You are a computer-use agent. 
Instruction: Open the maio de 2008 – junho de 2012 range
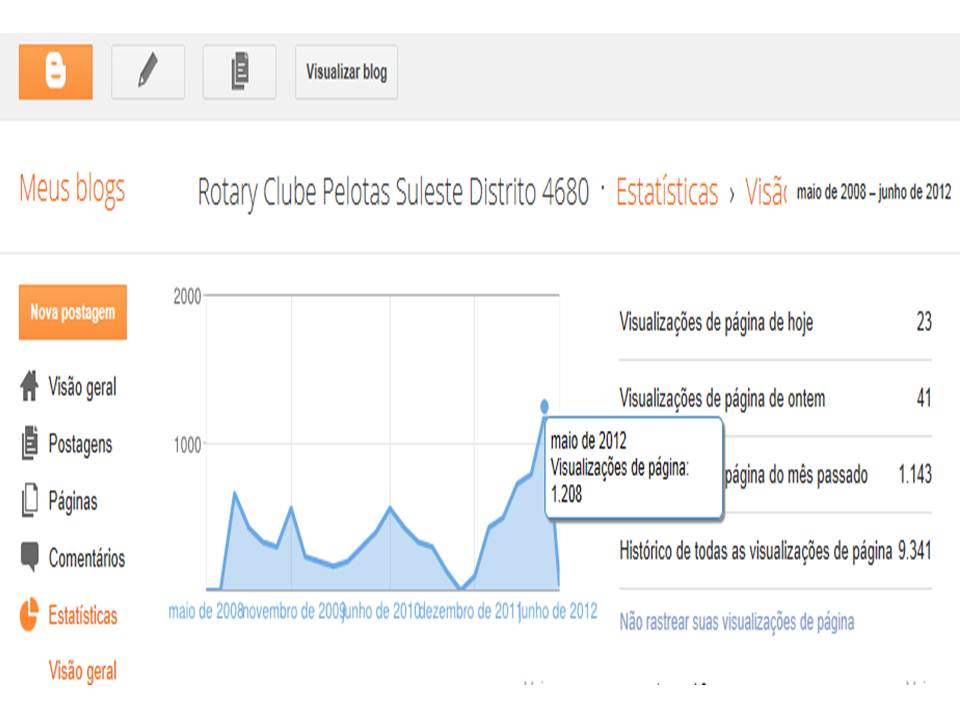(874, 192)
